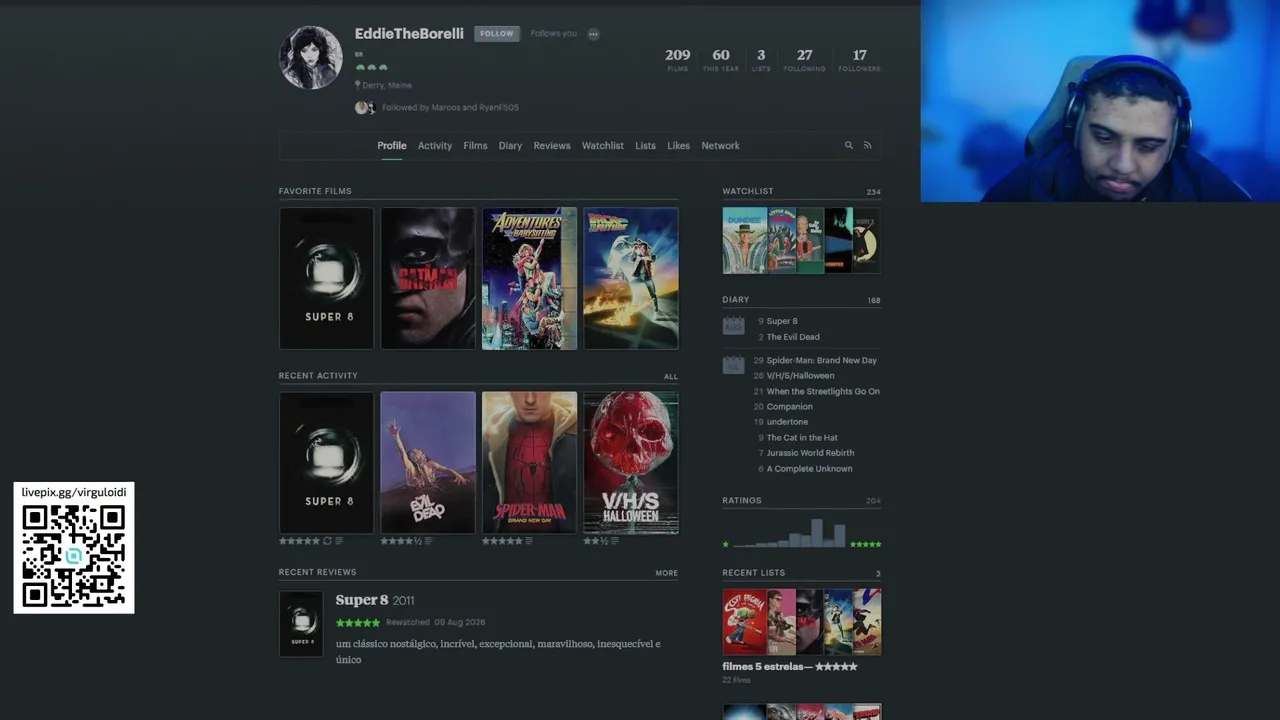Open The Evil Dead poster in Recent Activity
This screenshot has width=1280, height=720.
click(428, 462)
